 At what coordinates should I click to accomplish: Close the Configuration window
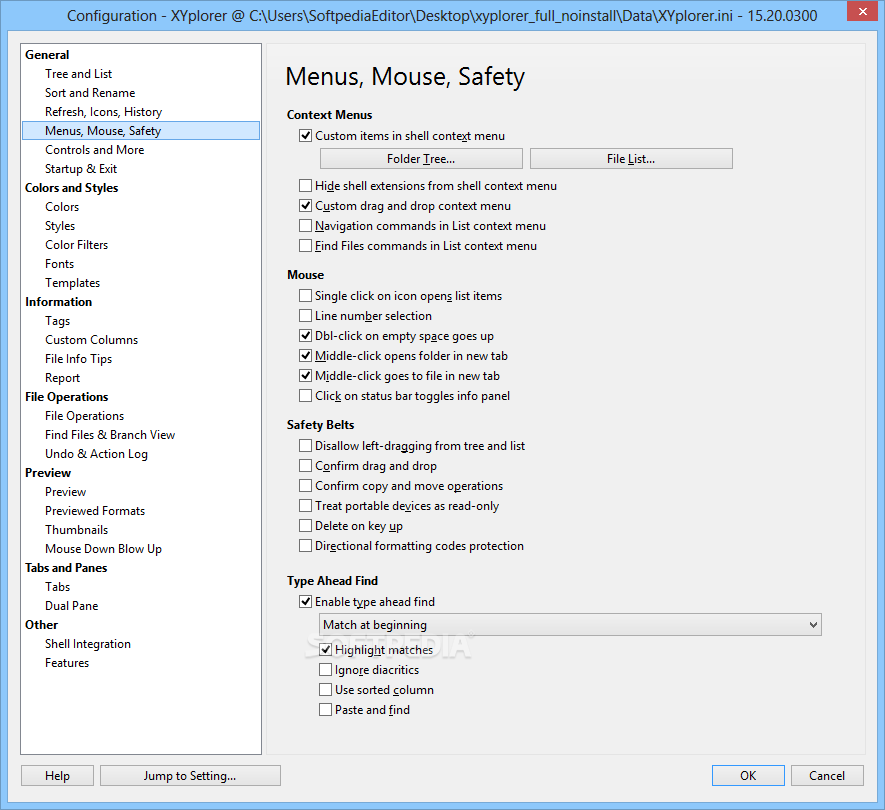[x=862, y=11]
